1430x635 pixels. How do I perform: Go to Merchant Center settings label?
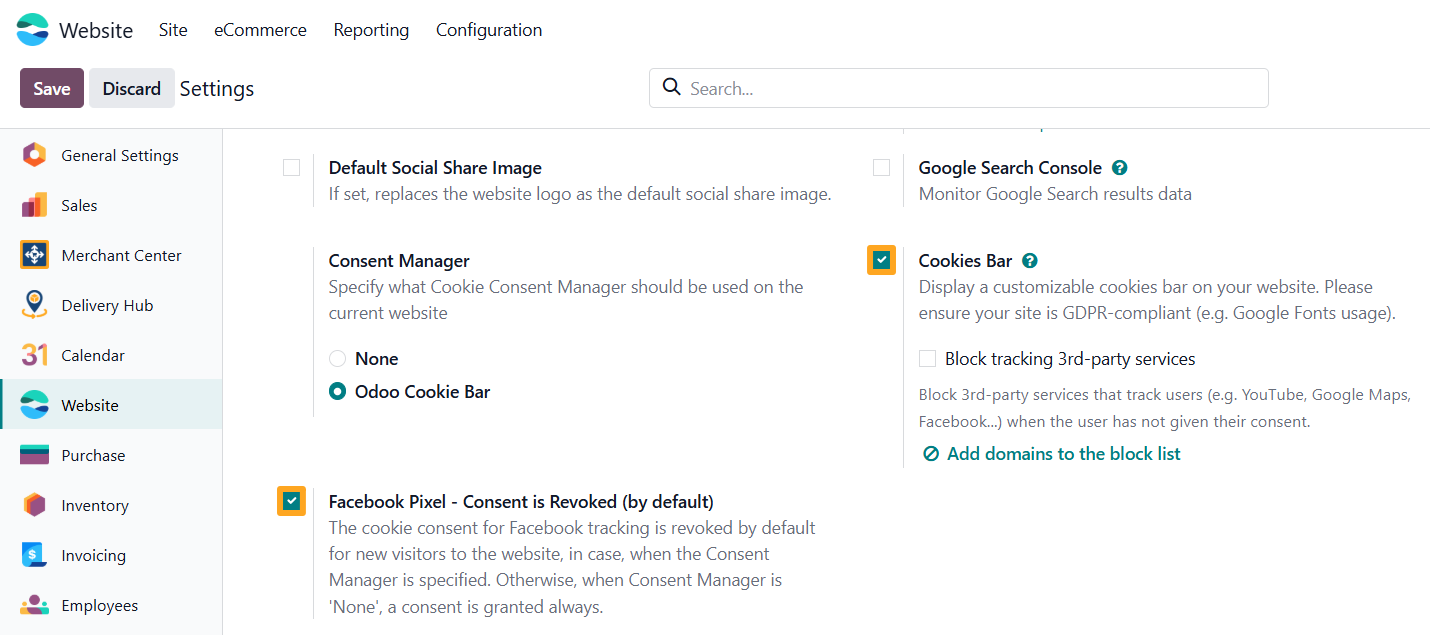pyautogui.click(x=121, y=255)
